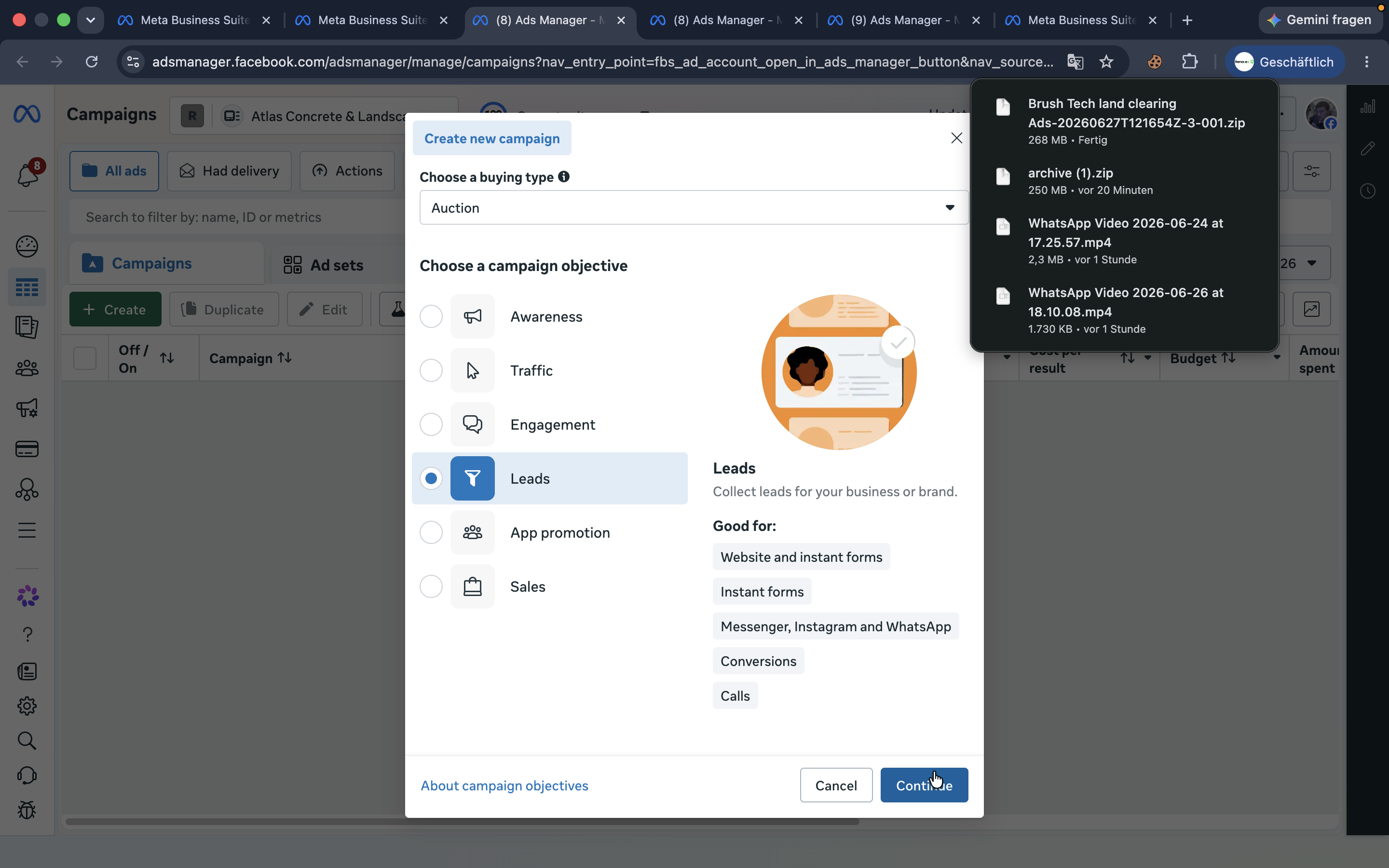This screenshot has width=1389, height=868.
Task: Click browser translate icon in address bar
Action: coord(1075,61)
